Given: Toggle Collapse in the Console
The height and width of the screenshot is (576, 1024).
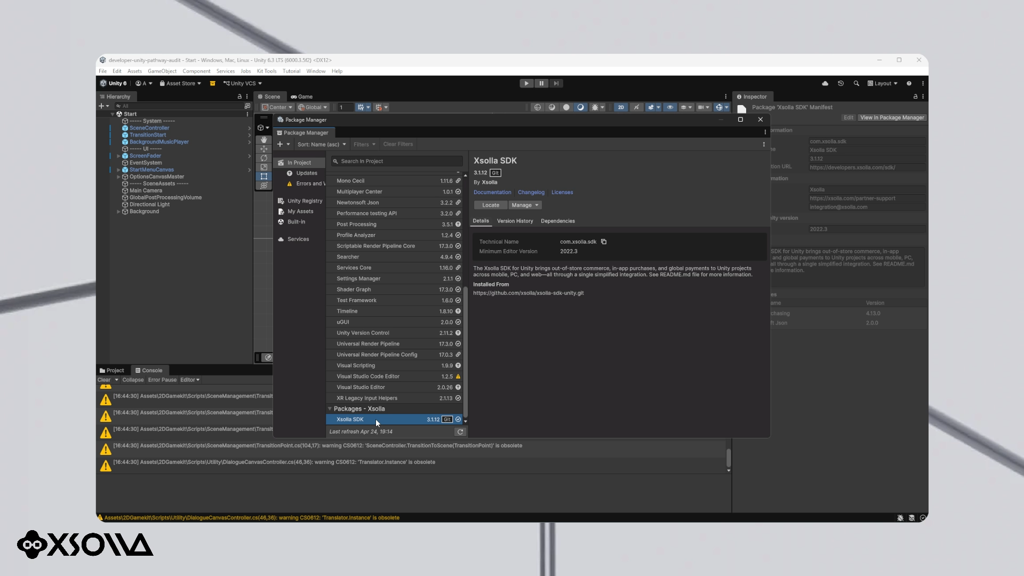Looking at the screenshot, I should (x=133, y=380).
